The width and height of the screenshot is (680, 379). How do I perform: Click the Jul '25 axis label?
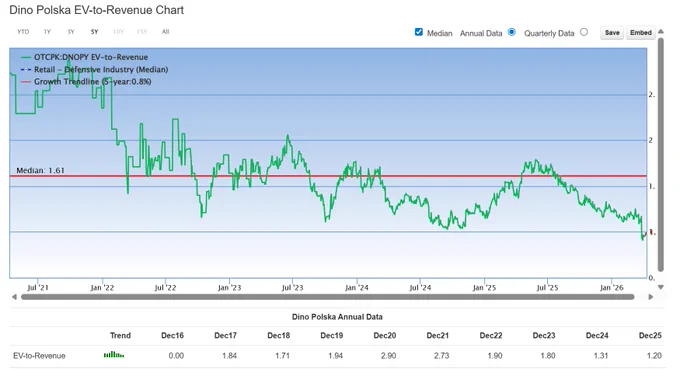point(547,287)
